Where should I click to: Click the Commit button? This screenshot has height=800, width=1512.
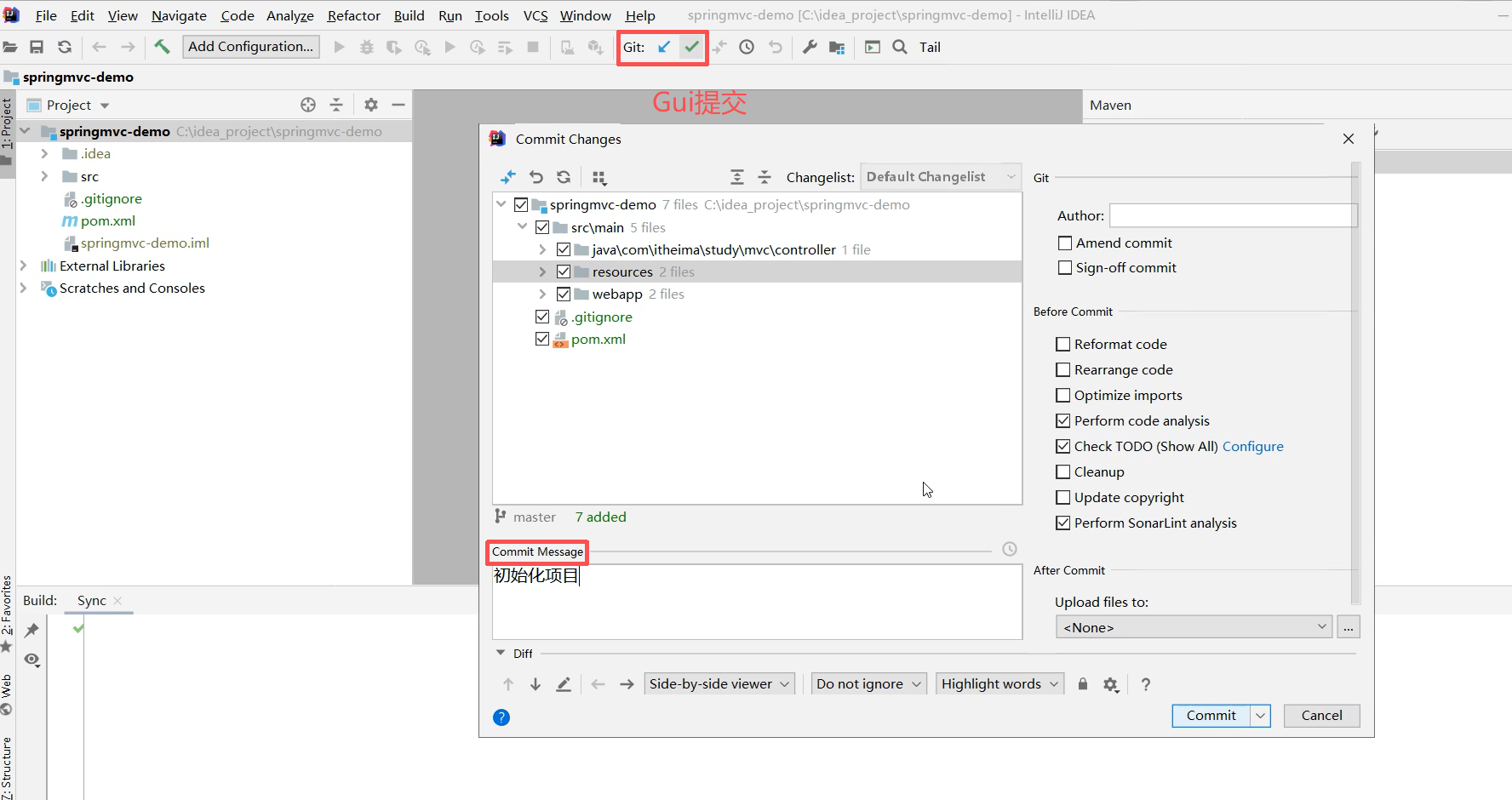point(1211,716)
